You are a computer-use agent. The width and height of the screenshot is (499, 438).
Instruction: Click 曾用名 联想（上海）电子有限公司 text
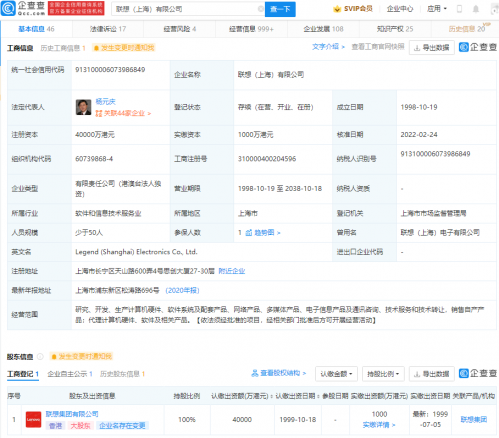440,233
